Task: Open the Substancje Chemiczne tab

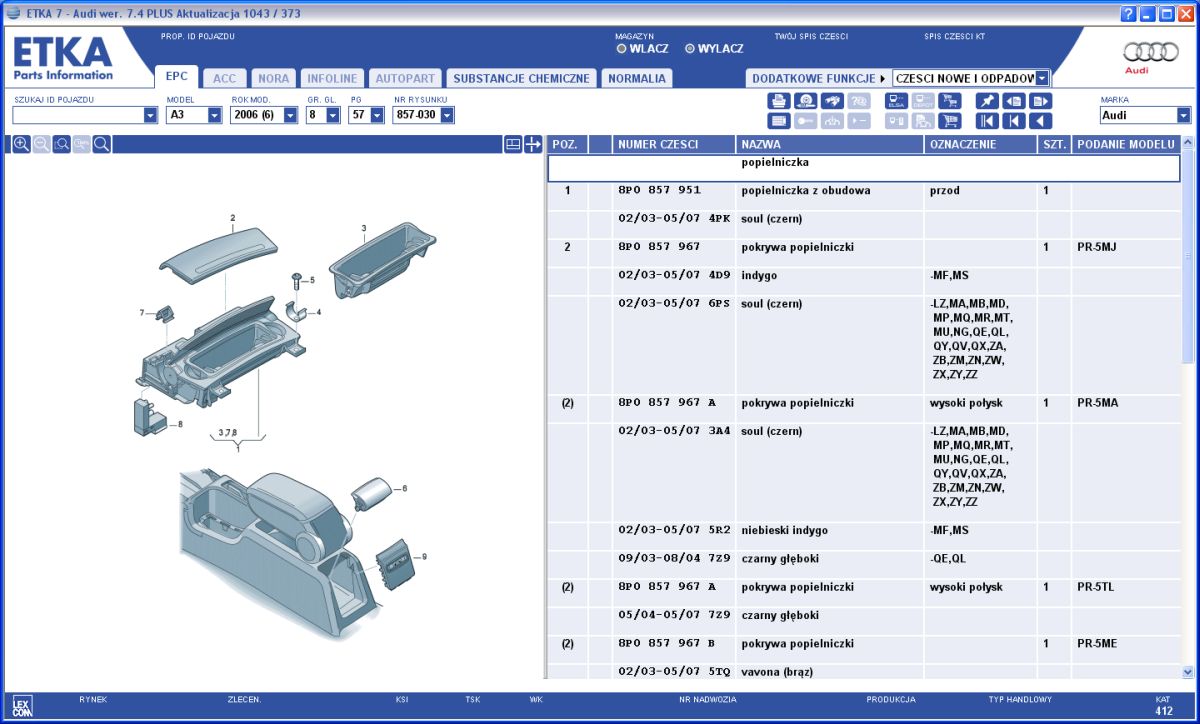Action: 521,78
